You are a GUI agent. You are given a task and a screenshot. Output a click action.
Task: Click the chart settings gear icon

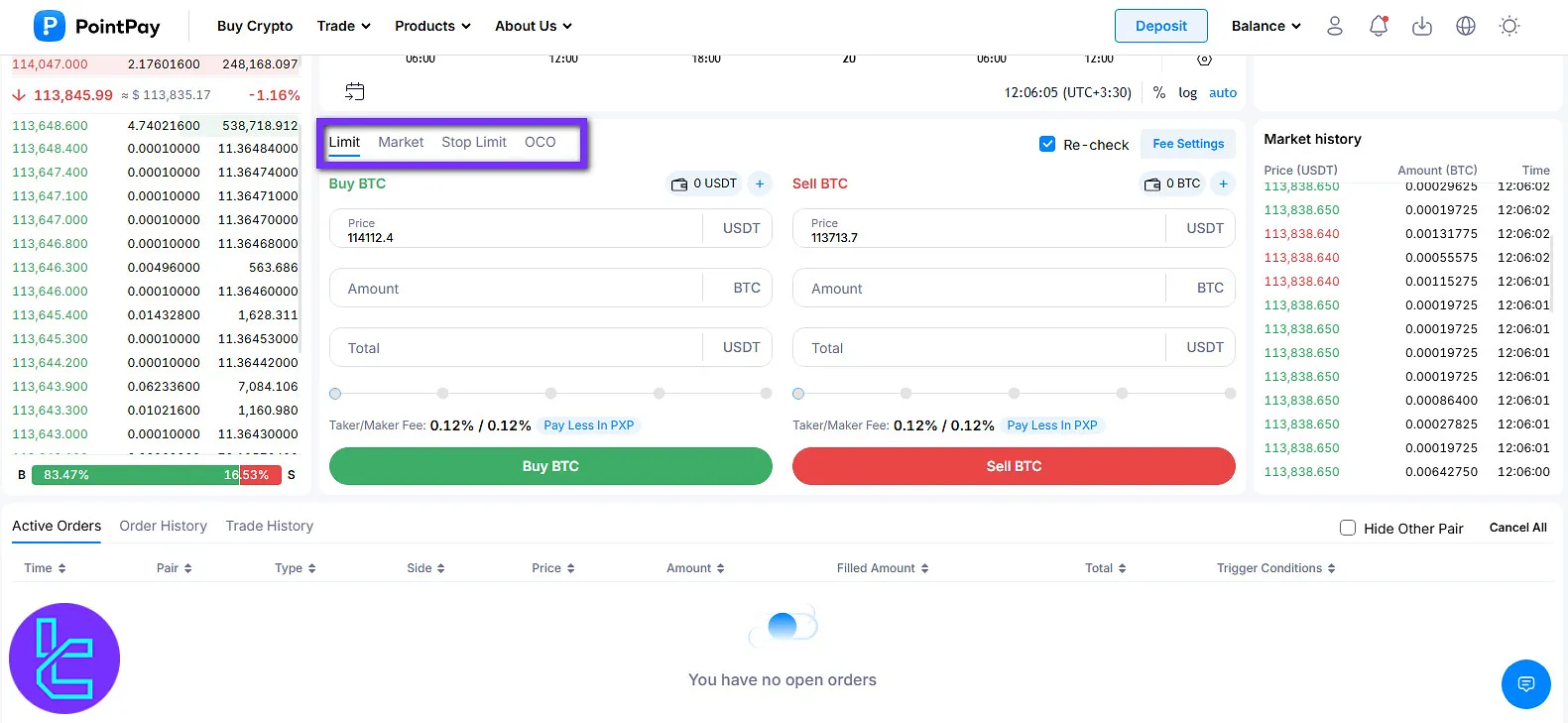tap(1204, 60)
